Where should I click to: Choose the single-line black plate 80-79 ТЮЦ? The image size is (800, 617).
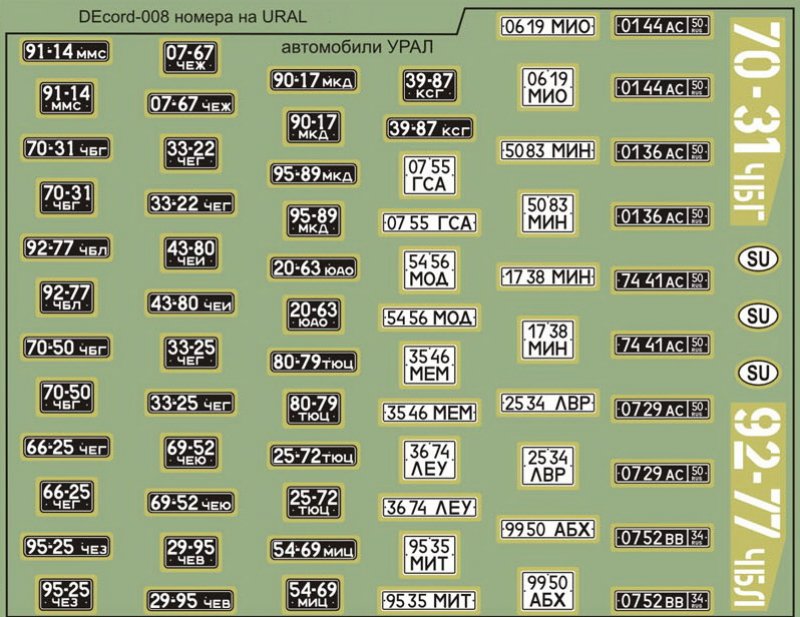[313, 362]
